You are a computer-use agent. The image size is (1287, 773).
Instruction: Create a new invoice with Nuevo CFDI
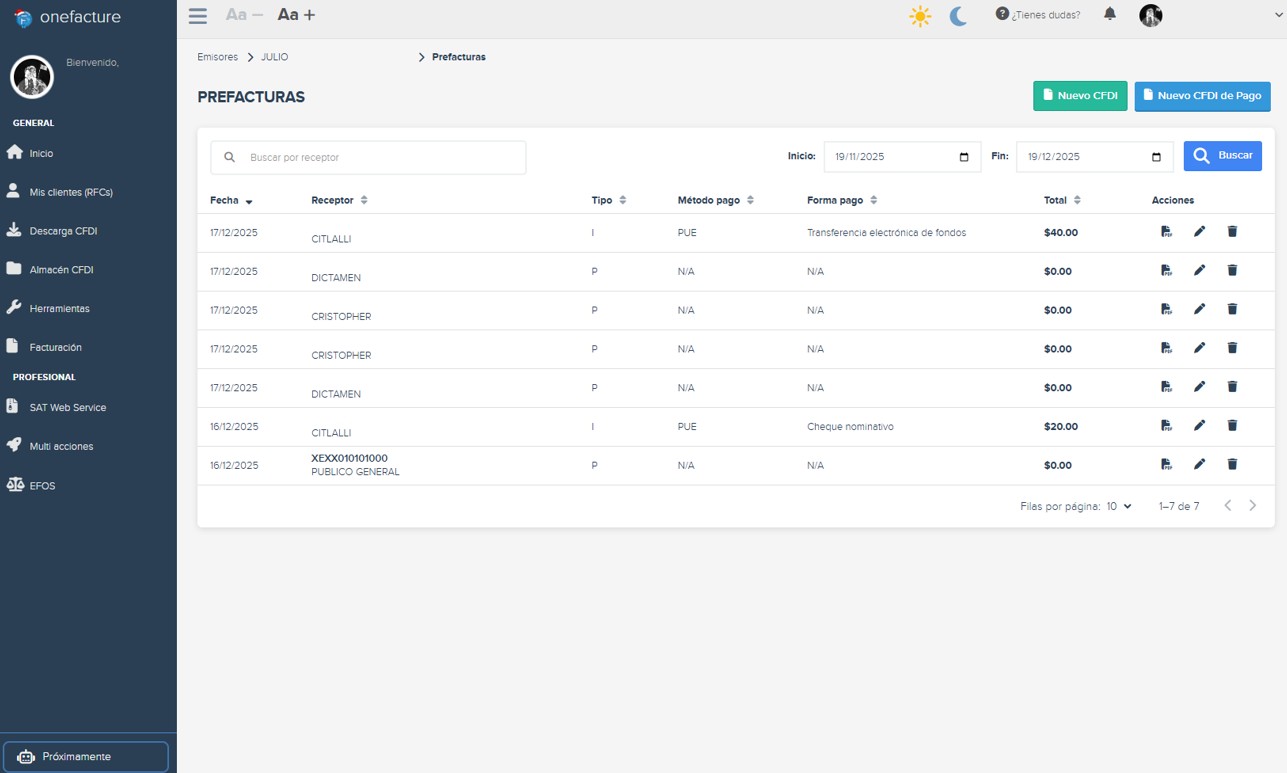[1080, 96]
